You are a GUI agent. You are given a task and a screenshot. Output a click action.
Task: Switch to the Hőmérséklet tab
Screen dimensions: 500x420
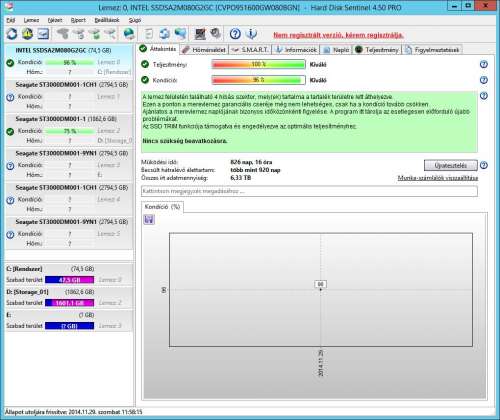tap(204, 50)
